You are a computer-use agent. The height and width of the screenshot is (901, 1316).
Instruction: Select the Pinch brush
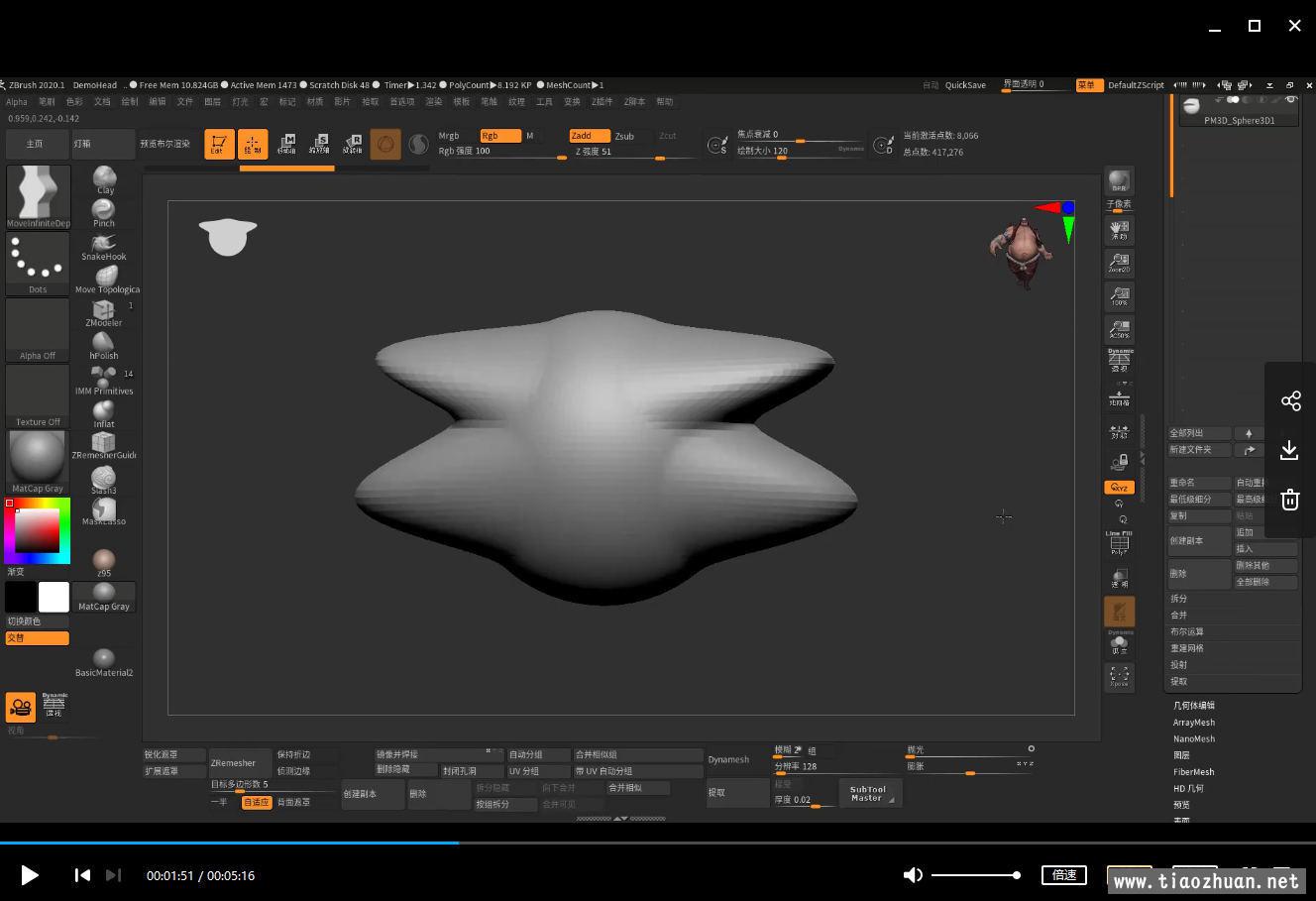point(104,213)
